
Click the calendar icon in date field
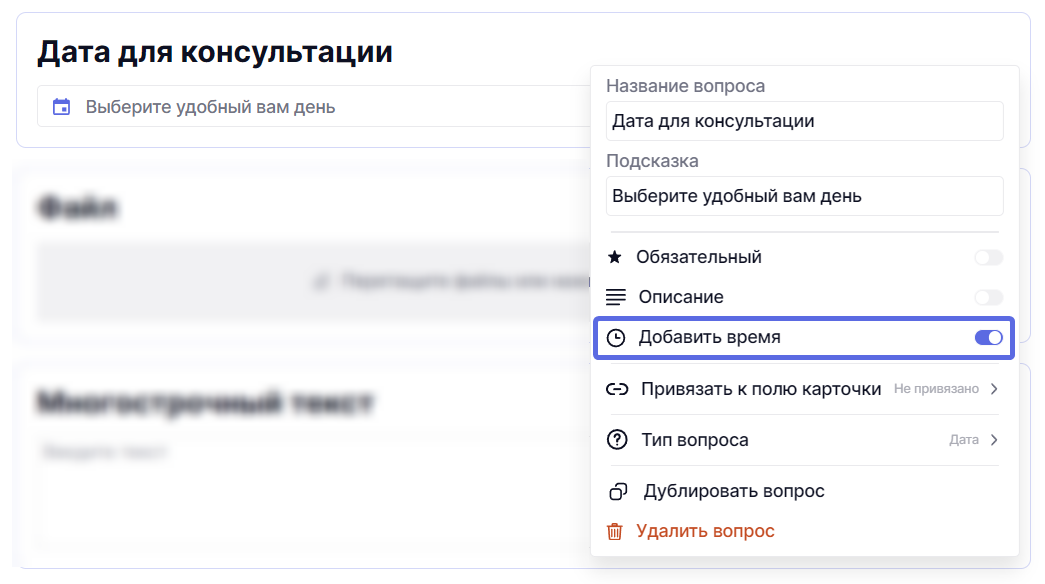tap(62, 107)
